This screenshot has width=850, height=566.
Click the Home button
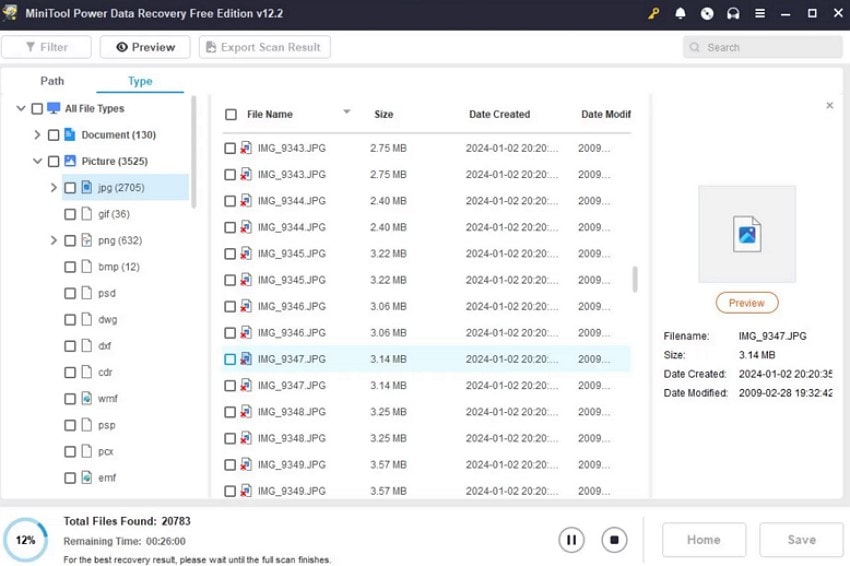(704, 540)
